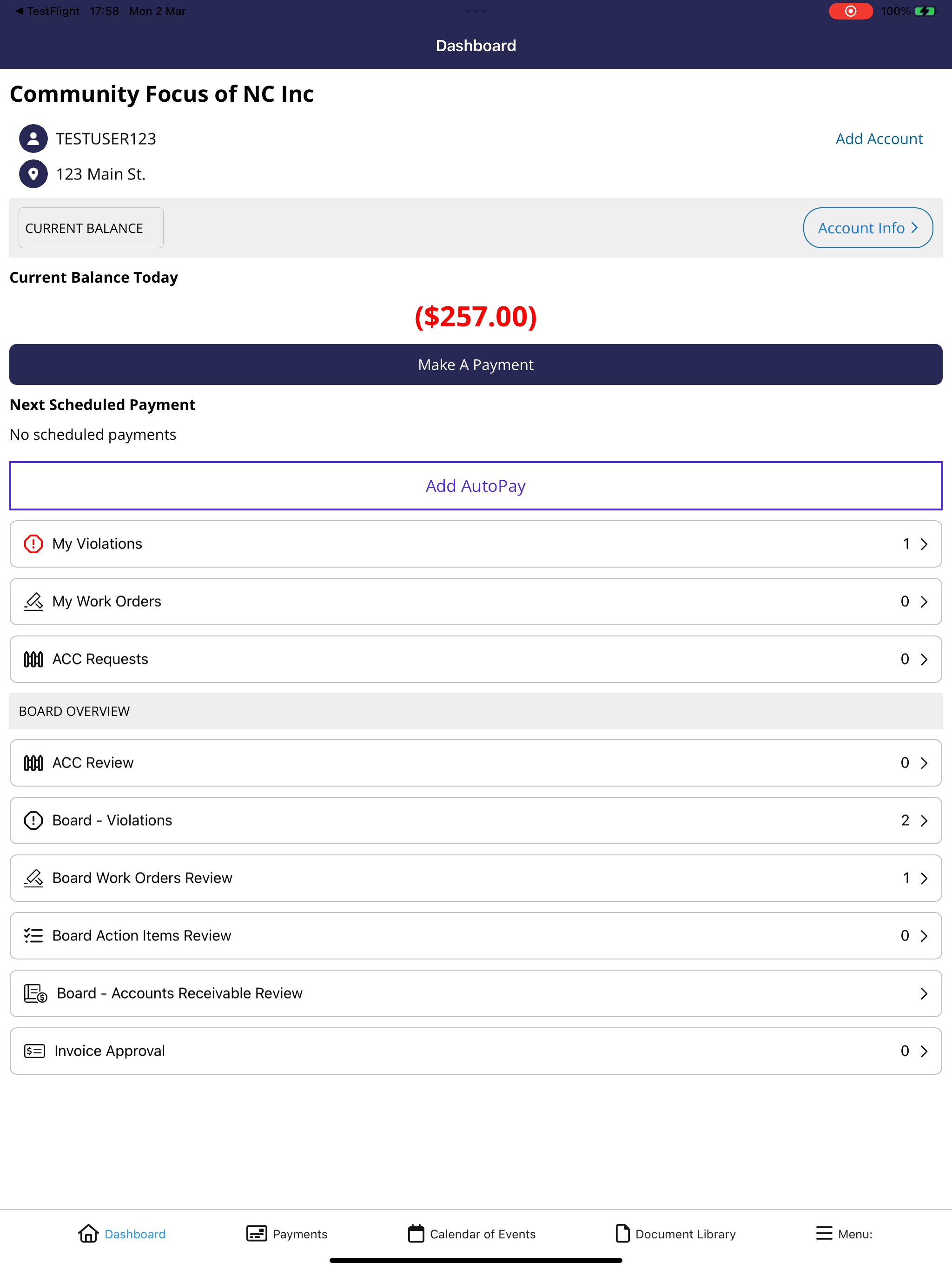
Task: Tap the Invoice Approval dollar icon
Action: coord(34,1051)
